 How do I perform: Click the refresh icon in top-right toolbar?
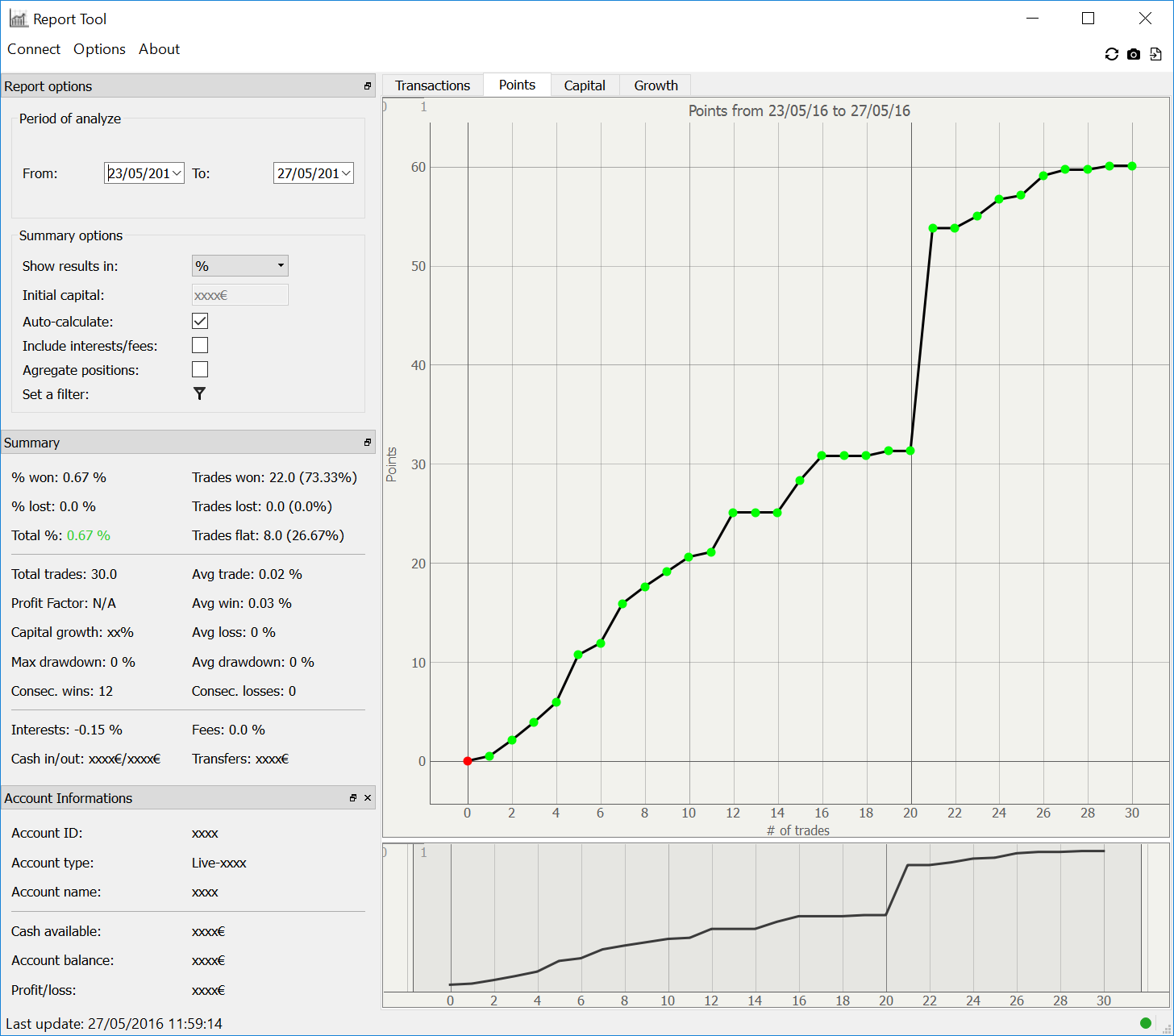click(1111, 54)
